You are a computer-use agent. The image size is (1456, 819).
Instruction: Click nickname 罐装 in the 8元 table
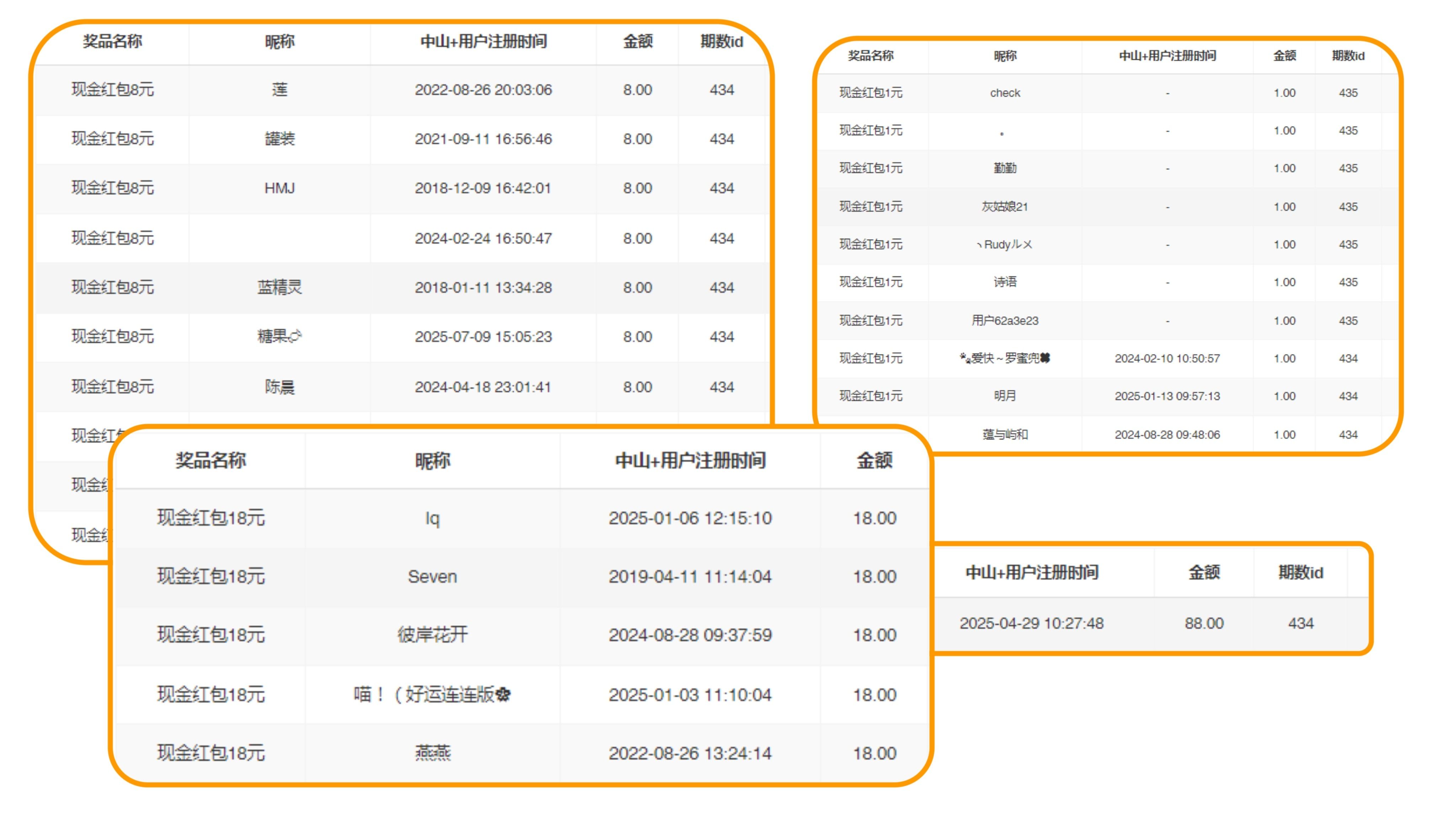point(279,139)
